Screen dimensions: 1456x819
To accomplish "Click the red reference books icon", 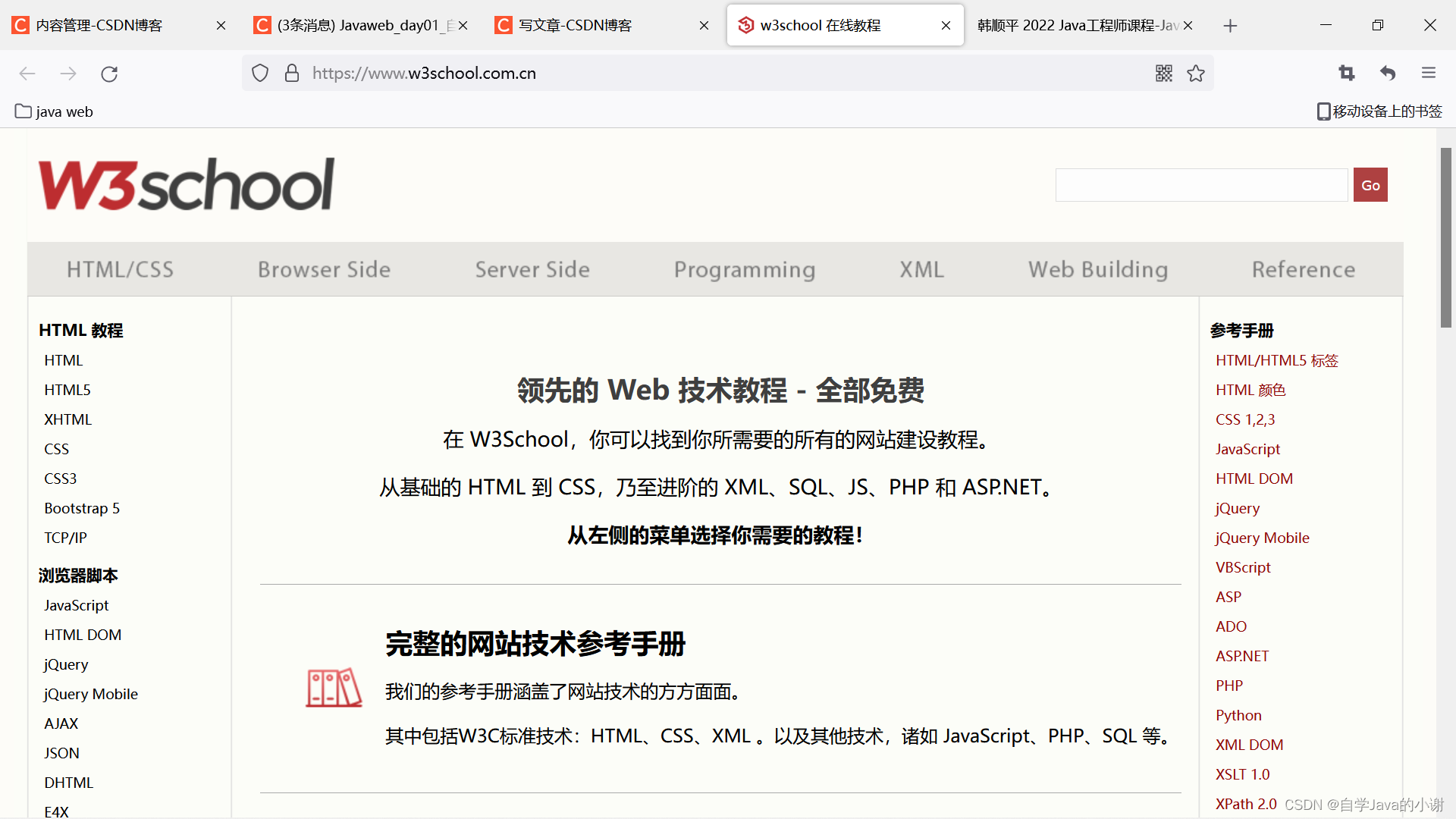I will coord(334,687).
